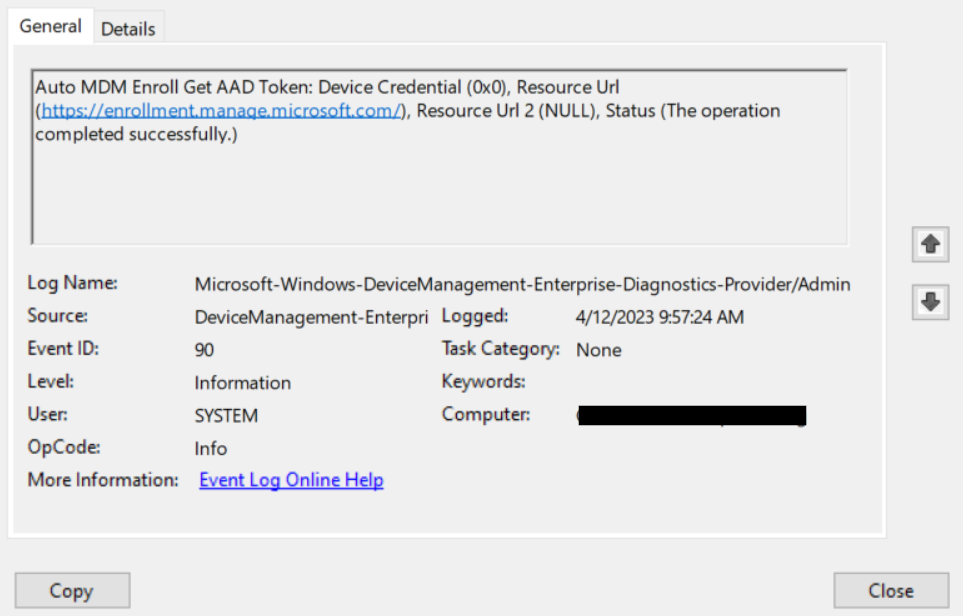Click the Log Name value field

coord(521,284)
